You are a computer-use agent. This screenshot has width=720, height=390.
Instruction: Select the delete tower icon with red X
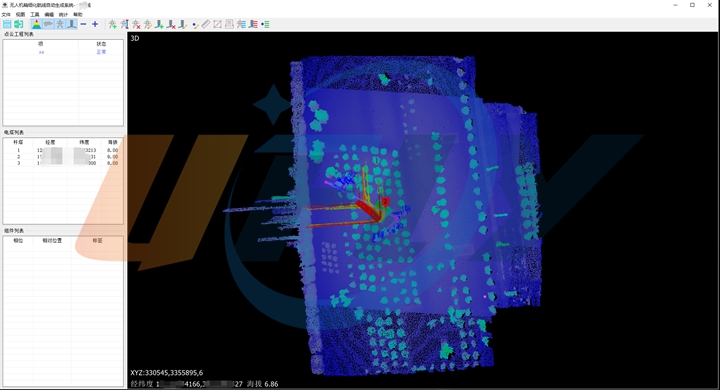coord(136,24)
